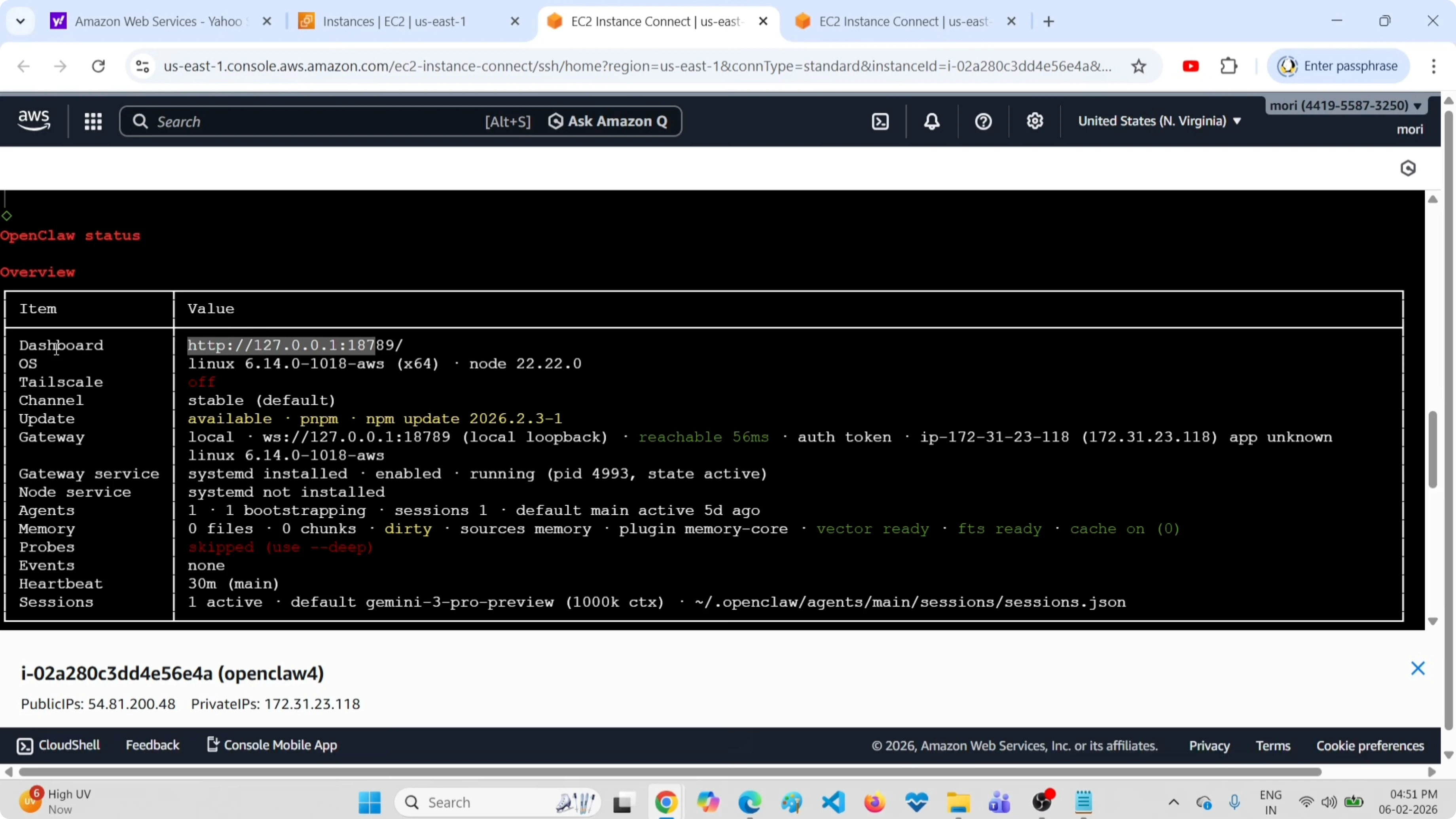The height and width of the screenshot is (819, 1456).
Task: Click inside the AWS search bar
Action: [x=282, y=121]
